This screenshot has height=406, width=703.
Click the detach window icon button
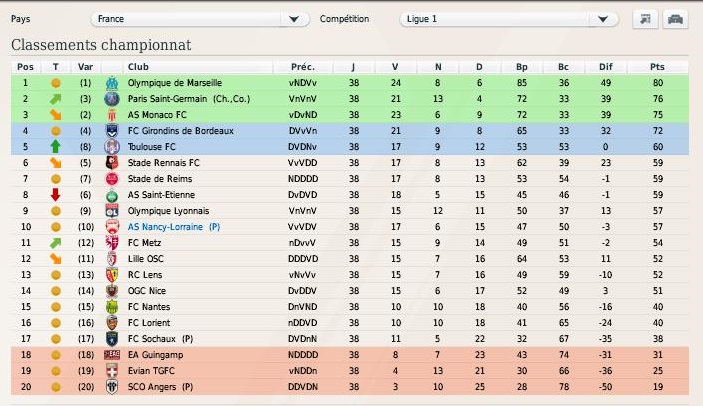[x=645, y=19]
